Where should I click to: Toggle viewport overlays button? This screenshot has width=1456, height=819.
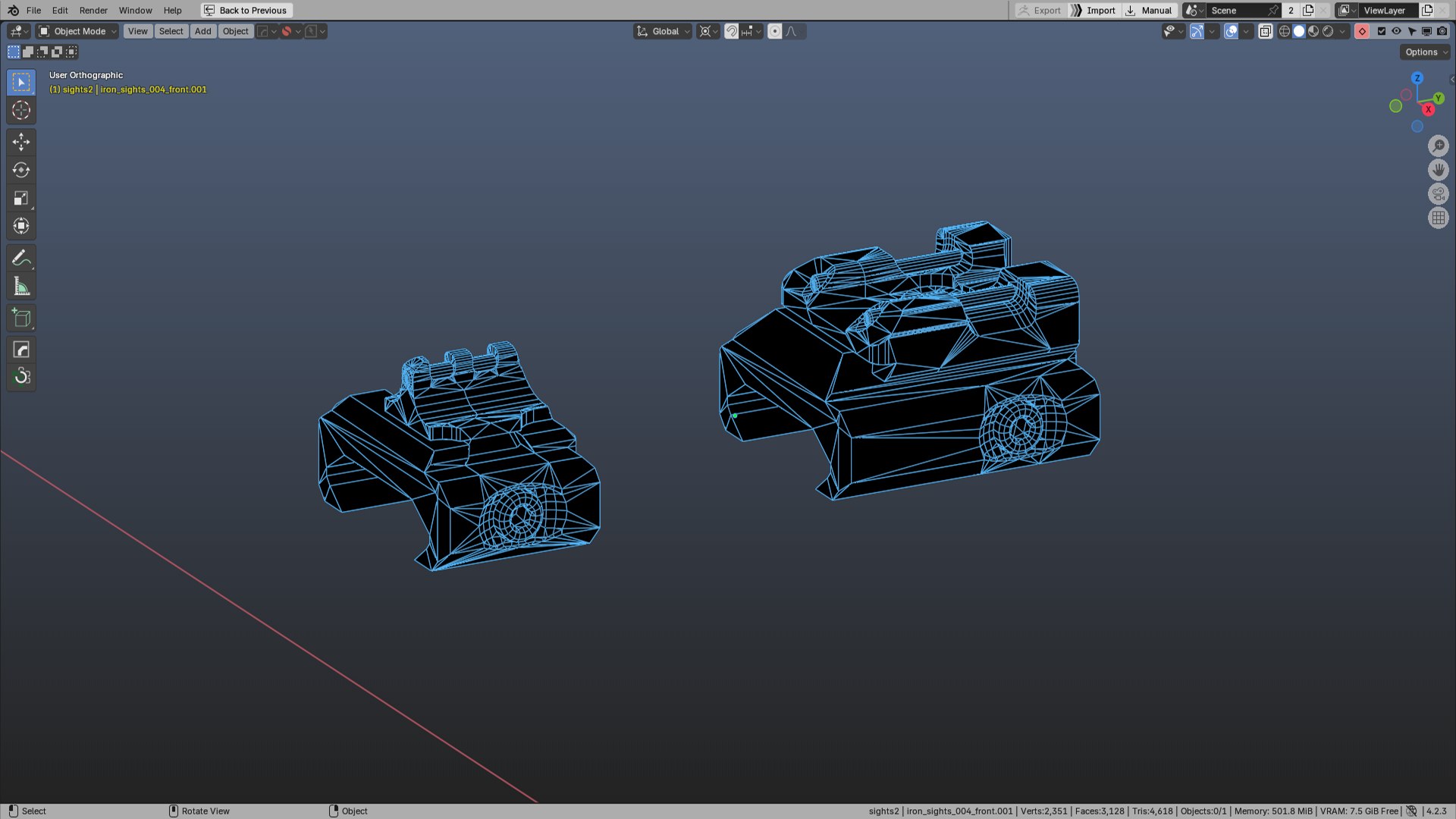1231,31
